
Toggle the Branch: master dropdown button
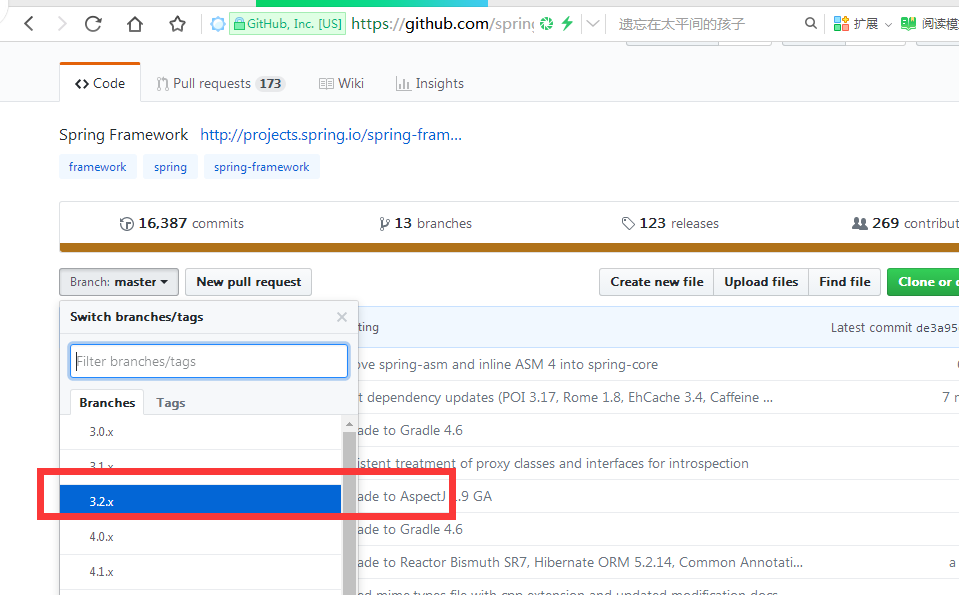tap(119, 282)
